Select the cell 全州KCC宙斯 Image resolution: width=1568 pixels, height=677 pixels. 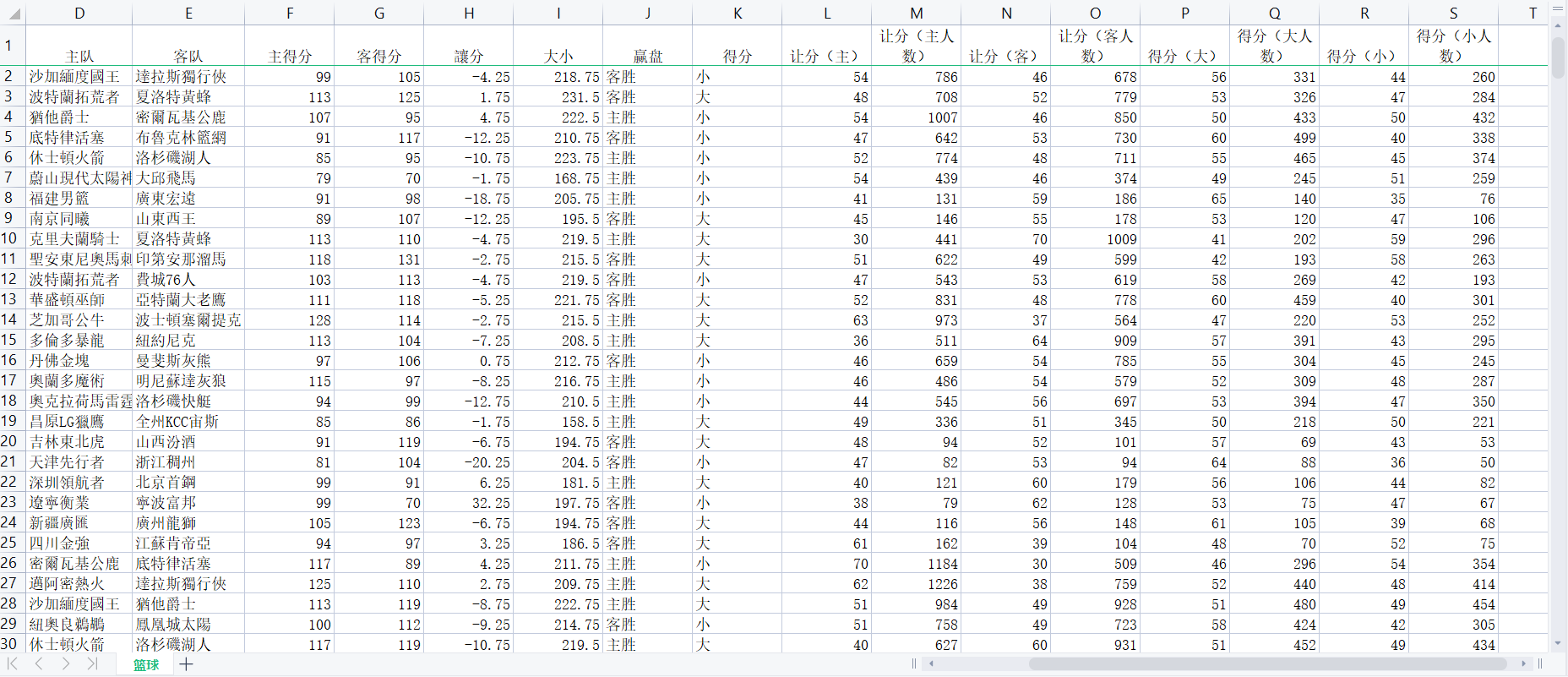point(188,421)
